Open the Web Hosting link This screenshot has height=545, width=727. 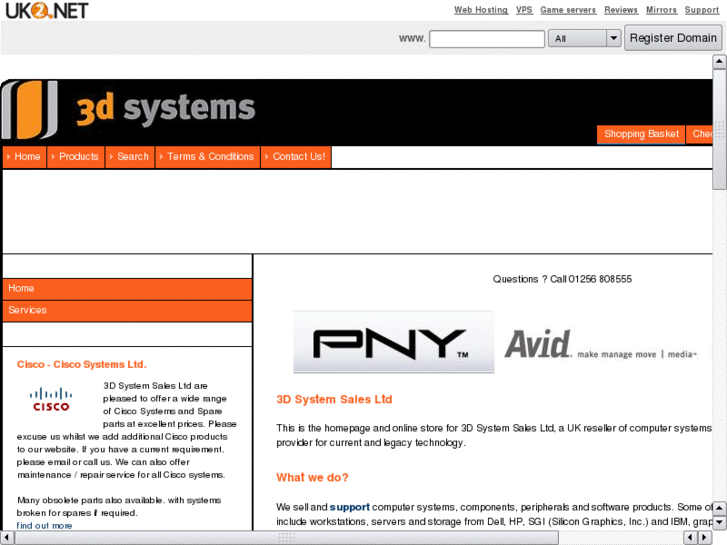(481, 10)
